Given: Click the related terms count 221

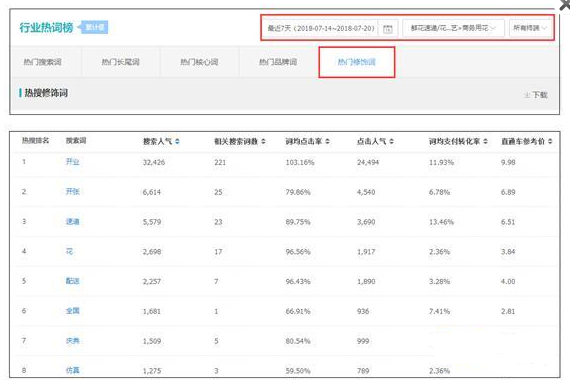Looking at the screenshot, I should point(220,162).
